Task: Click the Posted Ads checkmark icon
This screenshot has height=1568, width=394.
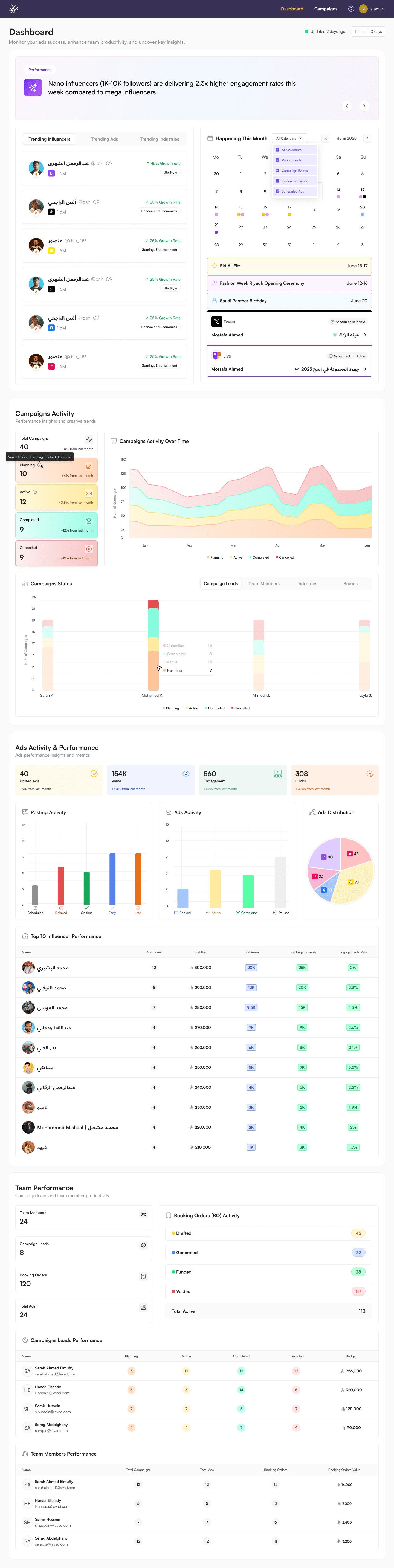Action: pos(94,774)
